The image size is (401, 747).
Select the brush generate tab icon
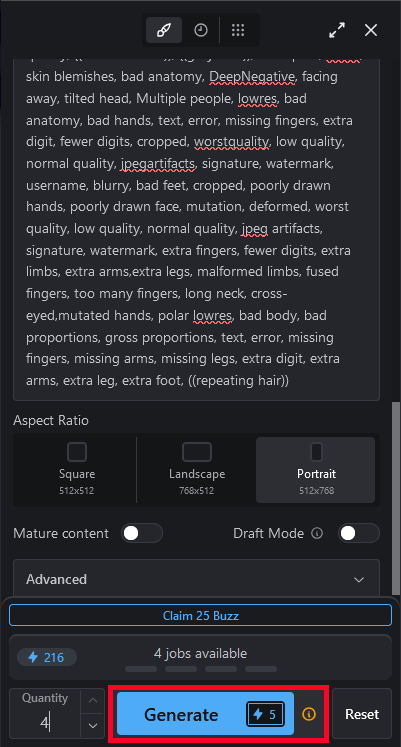tap(163, 30)
